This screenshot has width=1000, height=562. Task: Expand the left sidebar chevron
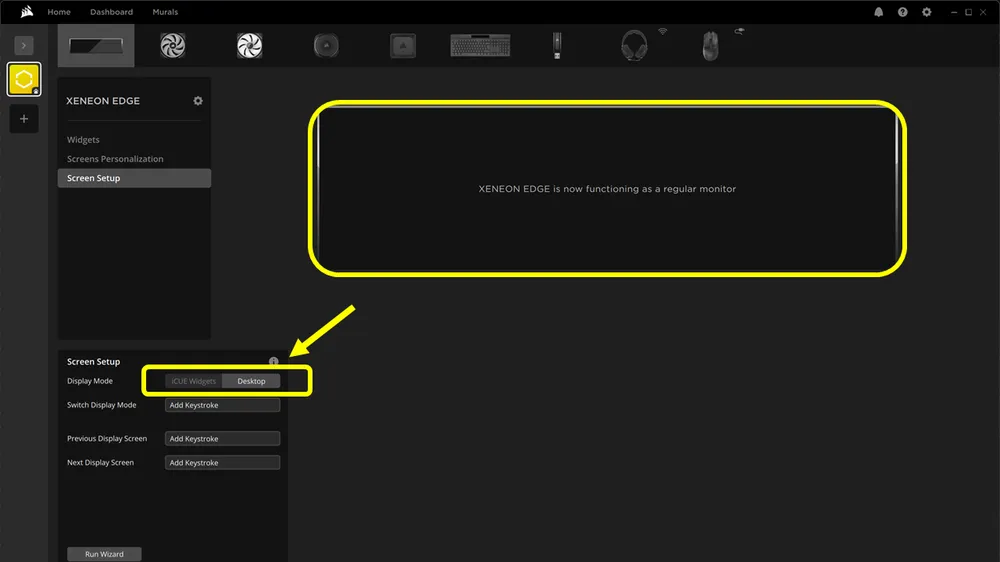point(24,45)
